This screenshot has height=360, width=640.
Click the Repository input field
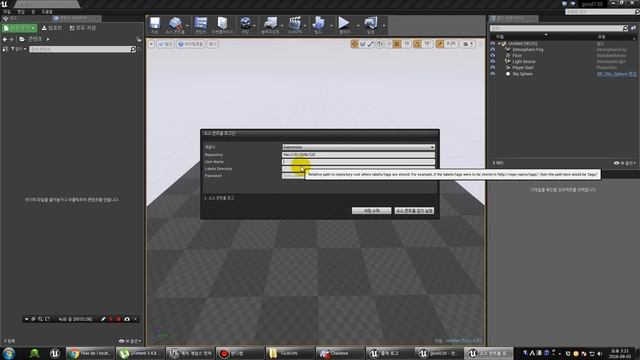pos(358,155)
